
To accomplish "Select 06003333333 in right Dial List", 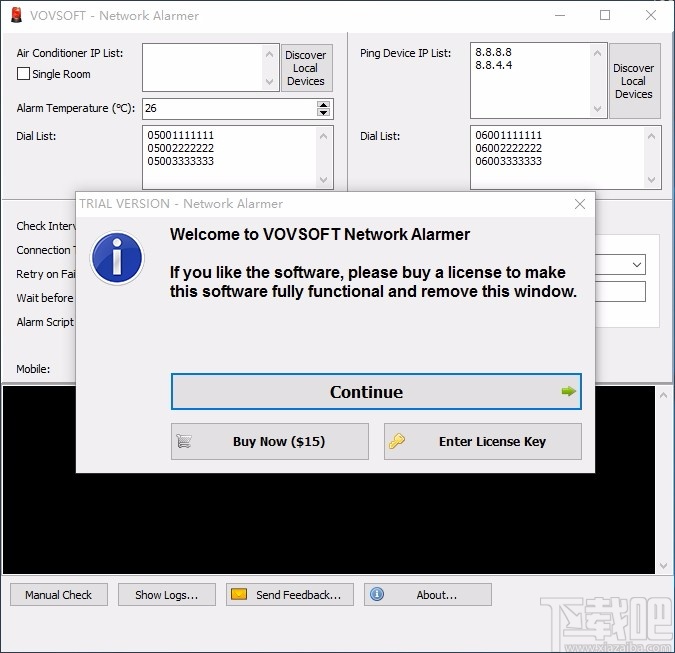I will click(508, 161).
